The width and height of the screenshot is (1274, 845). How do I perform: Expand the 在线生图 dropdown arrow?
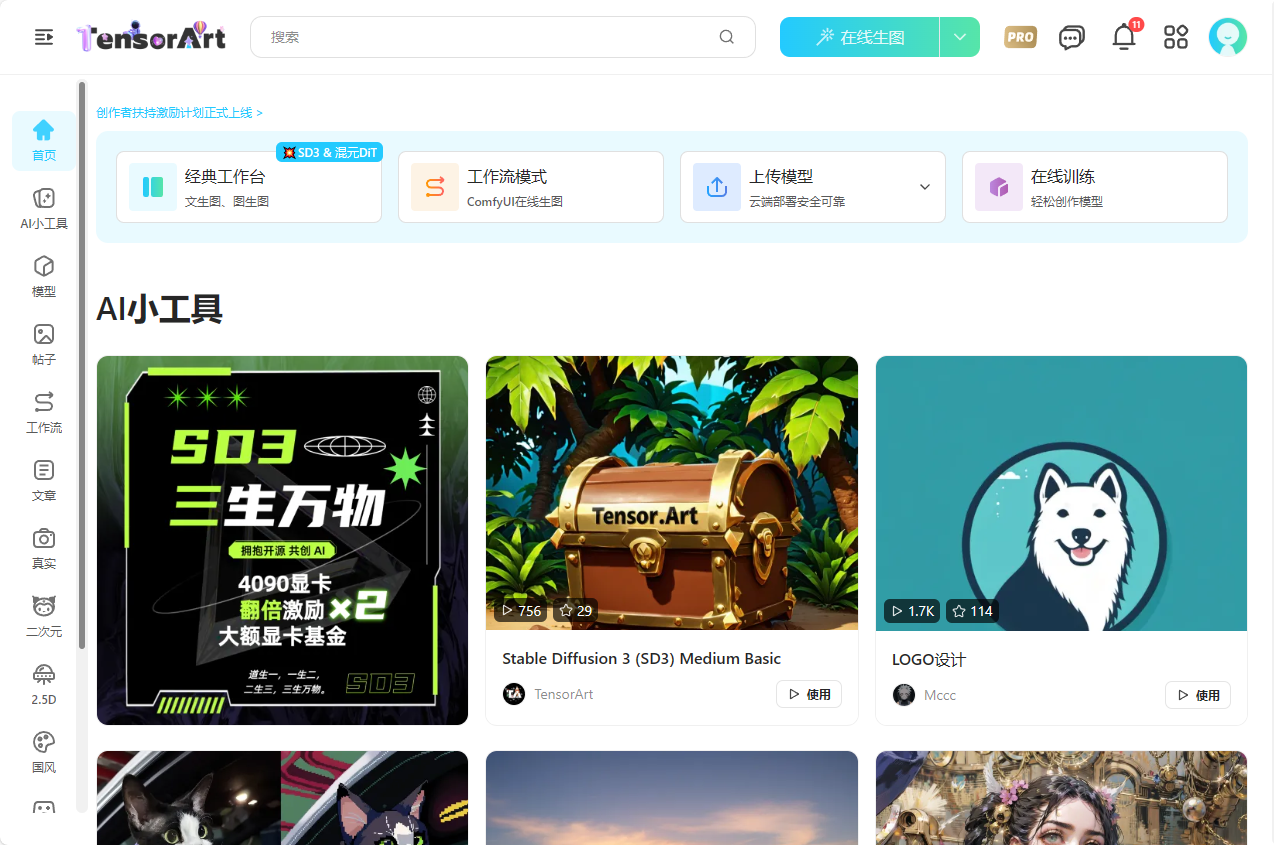coord(960,37)
